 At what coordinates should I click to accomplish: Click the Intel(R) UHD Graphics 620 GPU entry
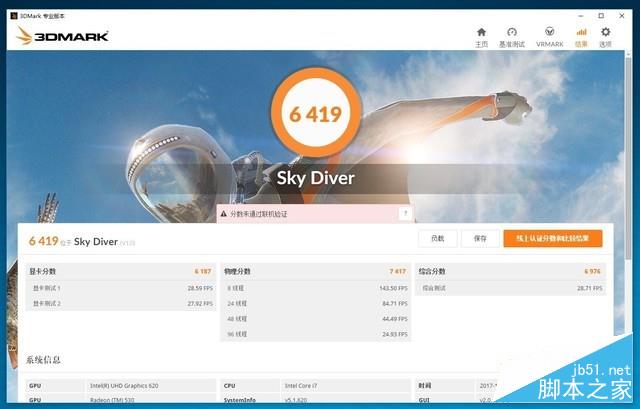124,386
